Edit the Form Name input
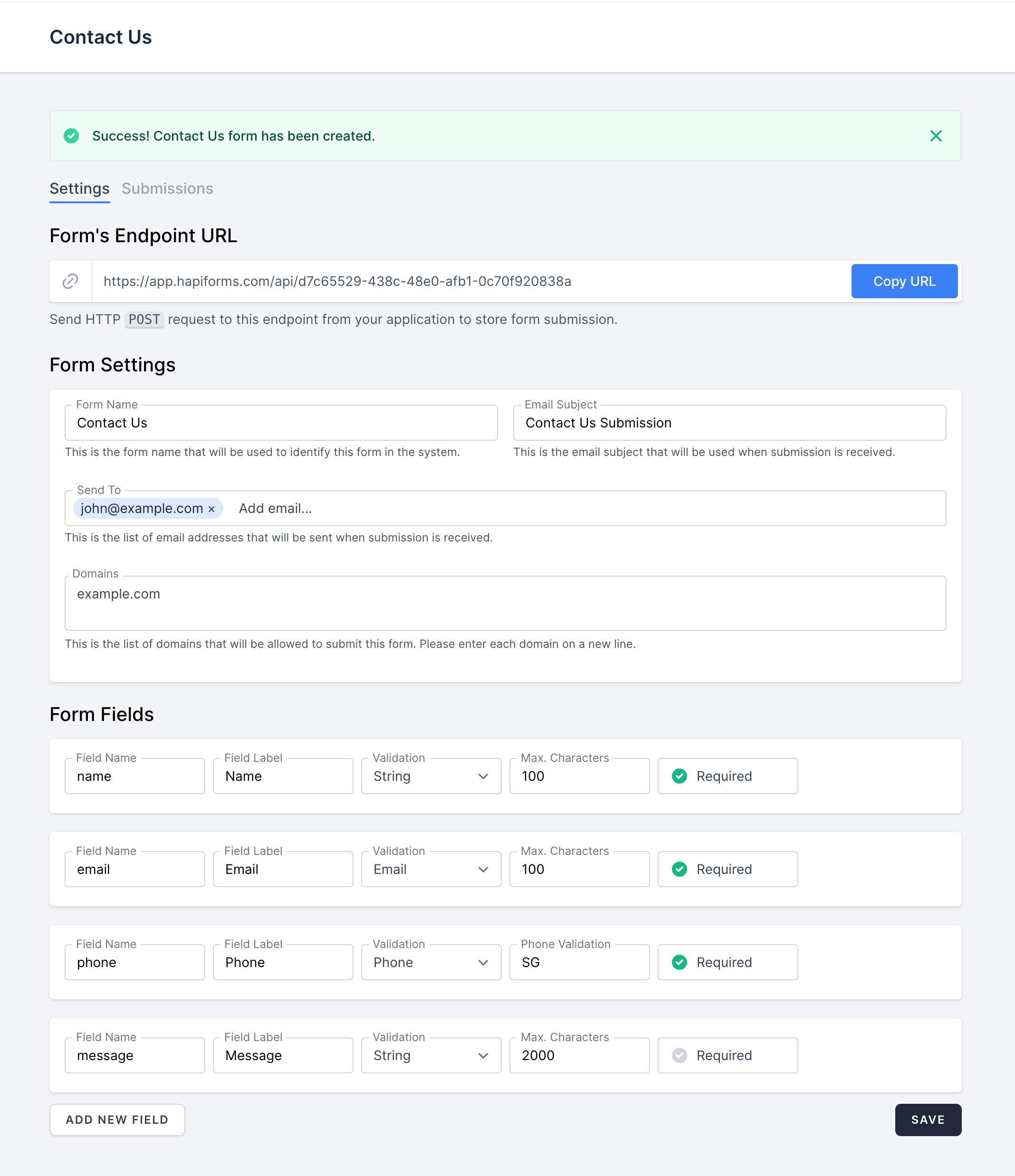1015x1176 pixels. [280, 423]
